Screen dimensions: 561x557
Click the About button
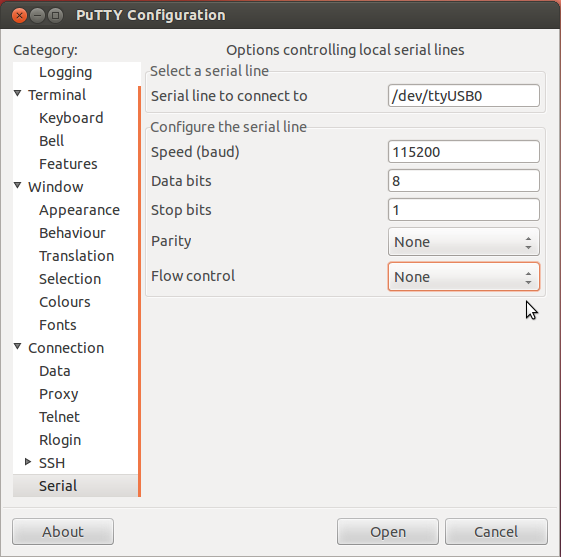pos(63,532)
